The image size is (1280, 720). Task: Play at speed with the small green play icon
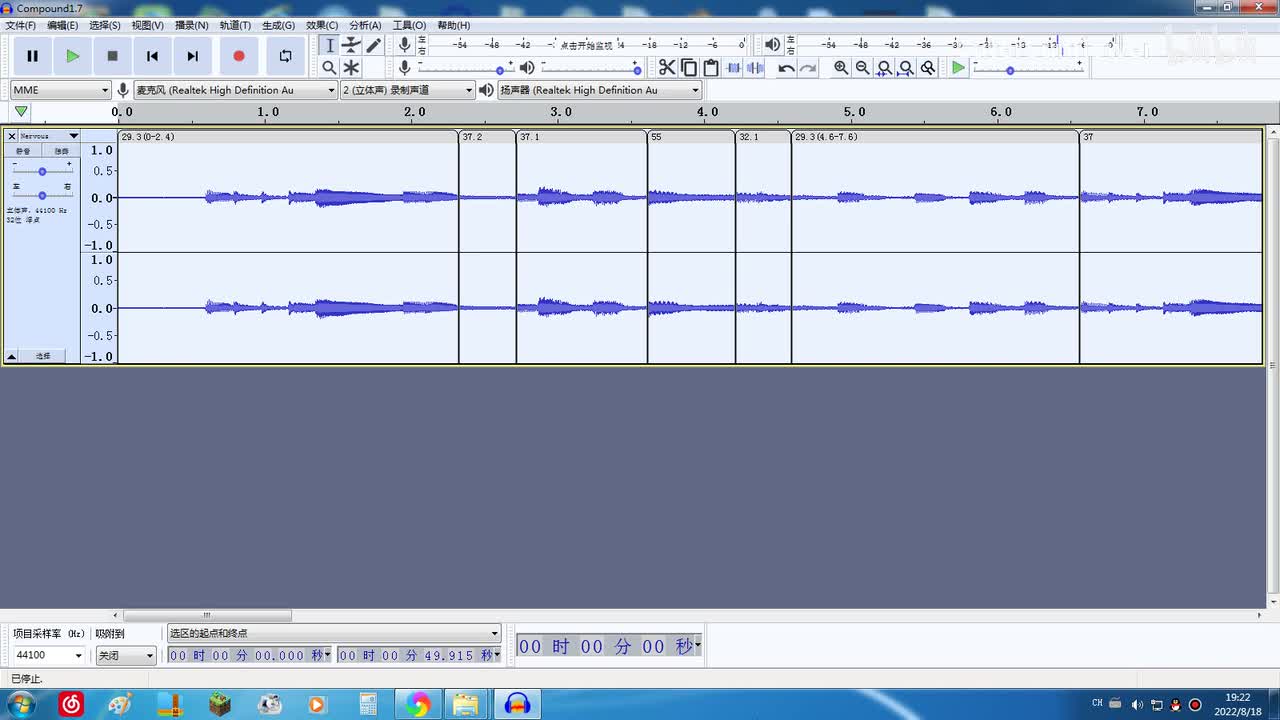click(958, 67)
